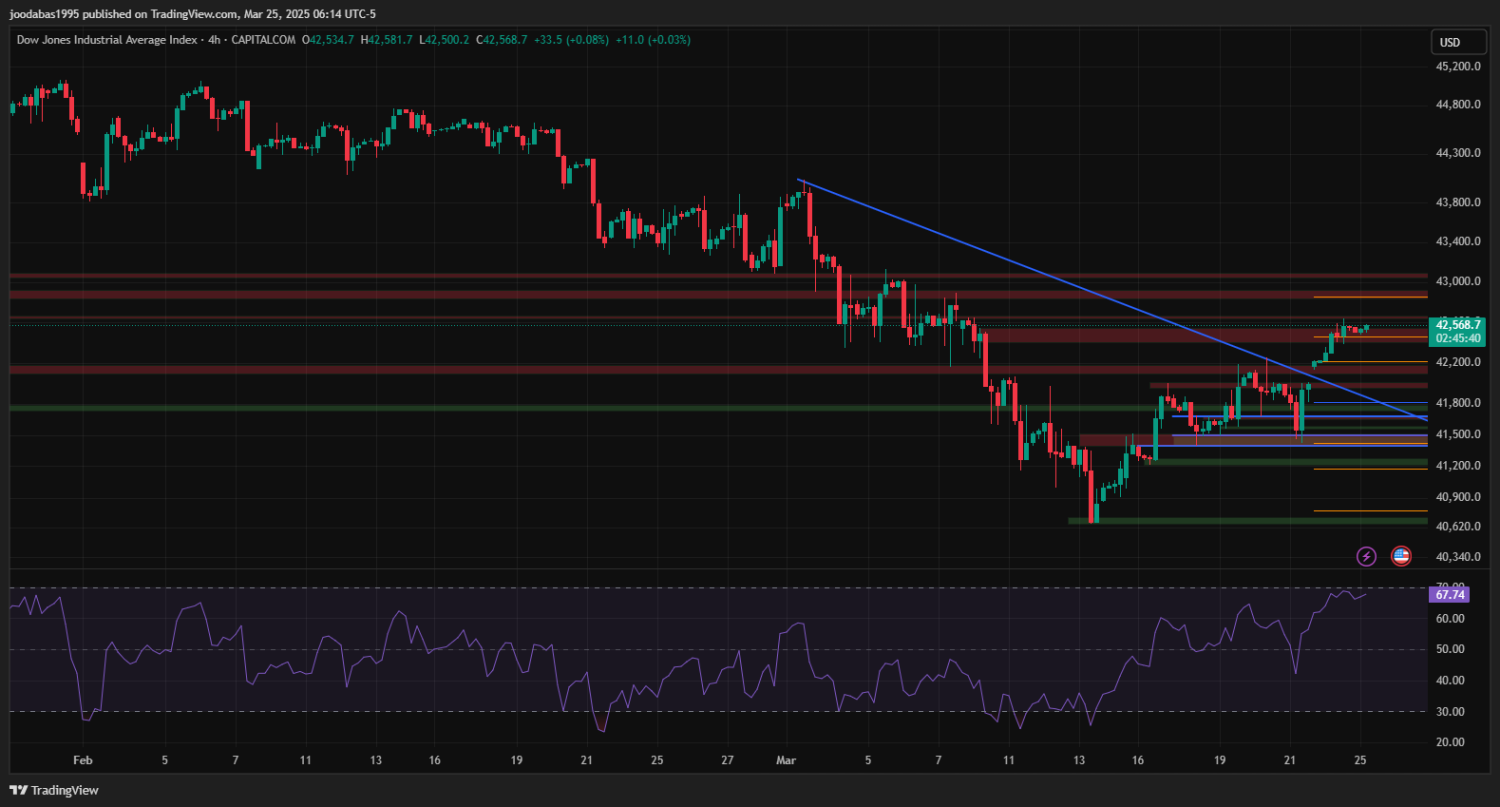Click the US flag economic event icon
1500x807 pixels.
point(1400,556)
